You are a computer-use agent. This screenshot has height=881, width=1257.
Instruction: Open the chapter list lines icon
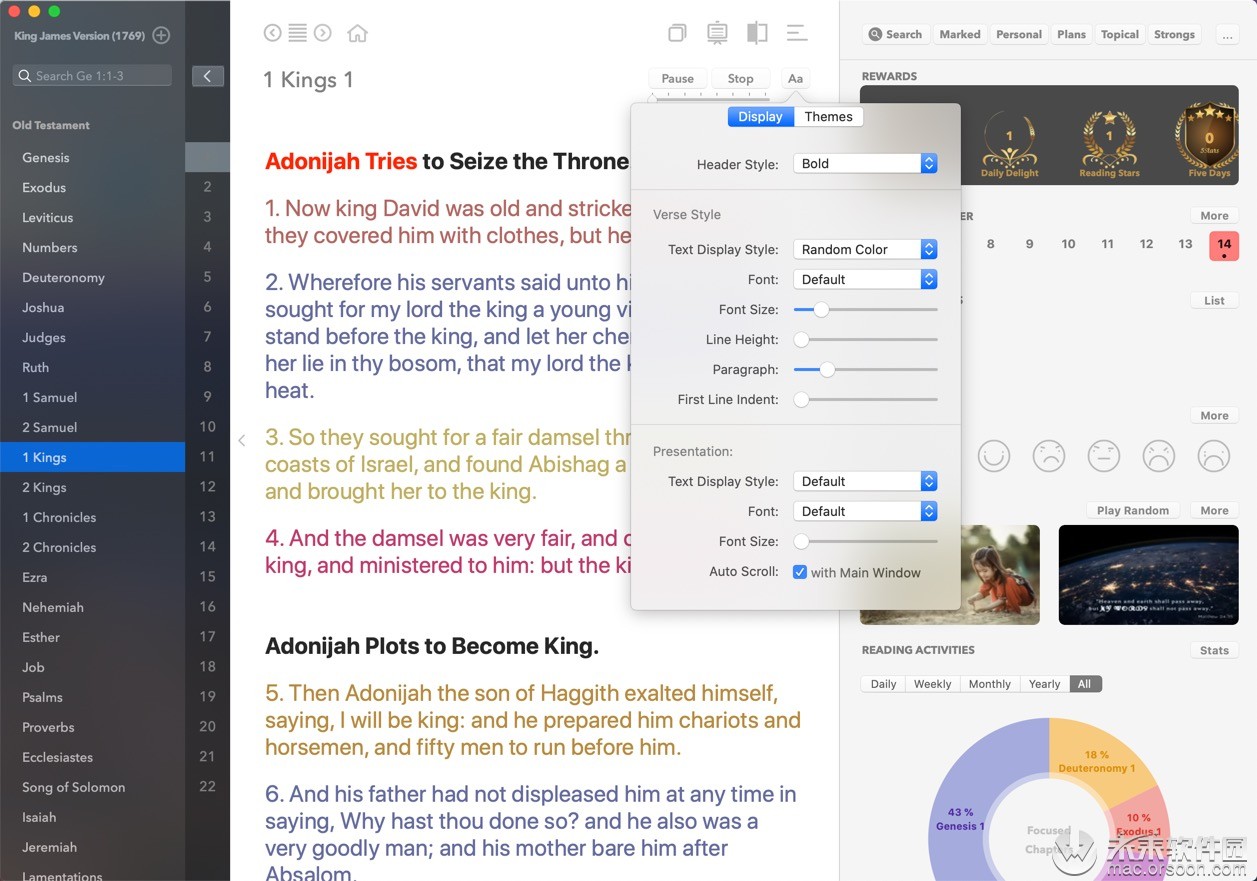(297, 33)
